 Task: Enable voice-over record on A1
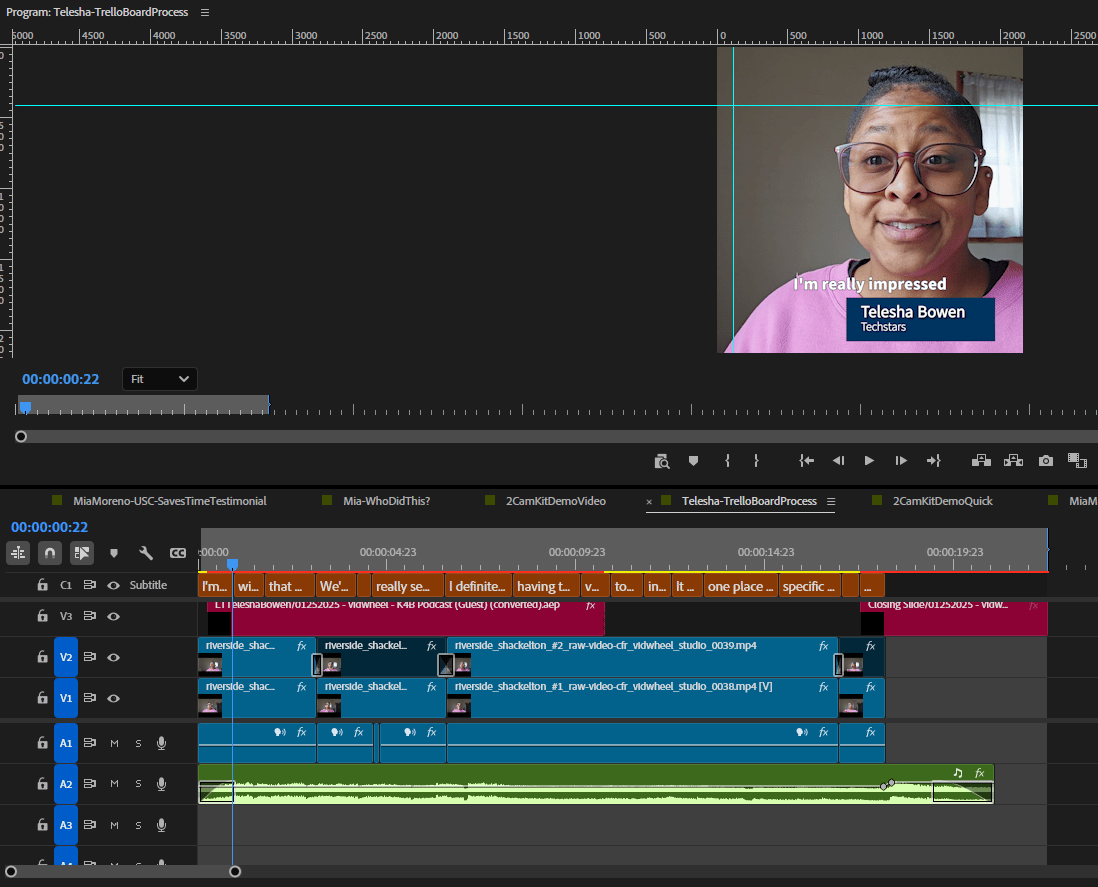[162, 743]
